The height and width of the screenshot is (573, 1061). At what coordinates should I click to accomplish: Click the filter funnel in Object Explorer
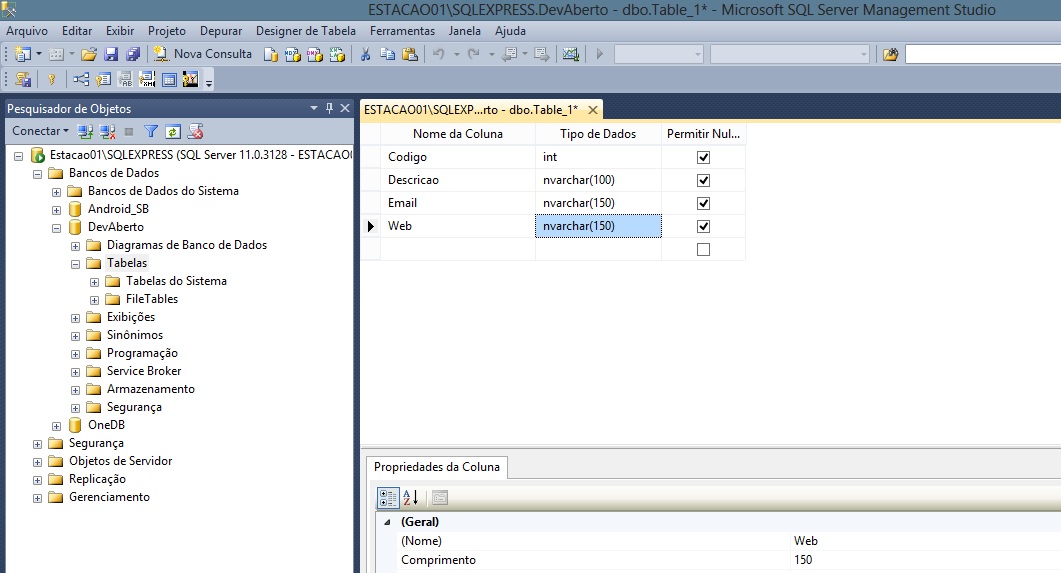tap(151, 131)
